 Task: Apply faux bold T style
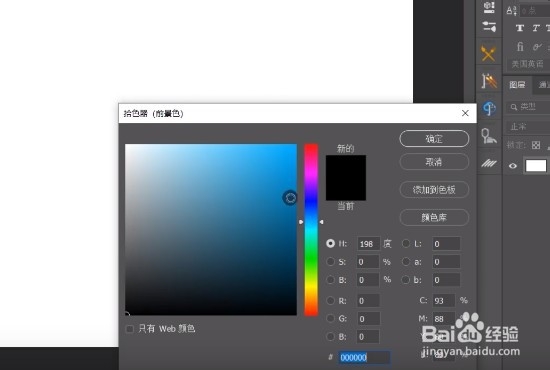520,28
